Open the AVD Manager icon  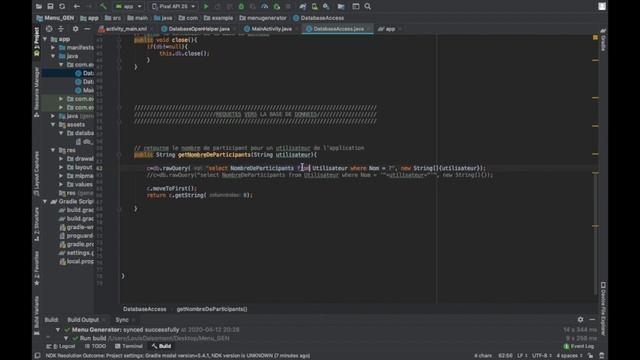tap(314, 7)
